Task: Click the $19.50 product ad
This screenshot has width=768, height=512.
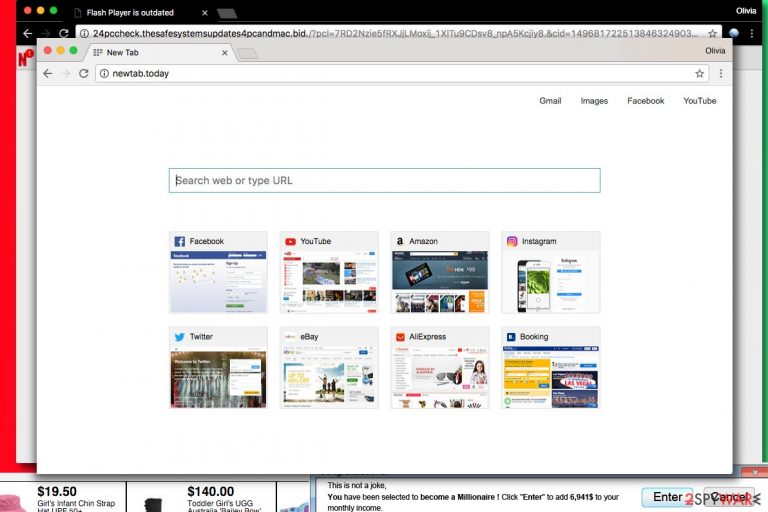Action: (x=63, y=497)
